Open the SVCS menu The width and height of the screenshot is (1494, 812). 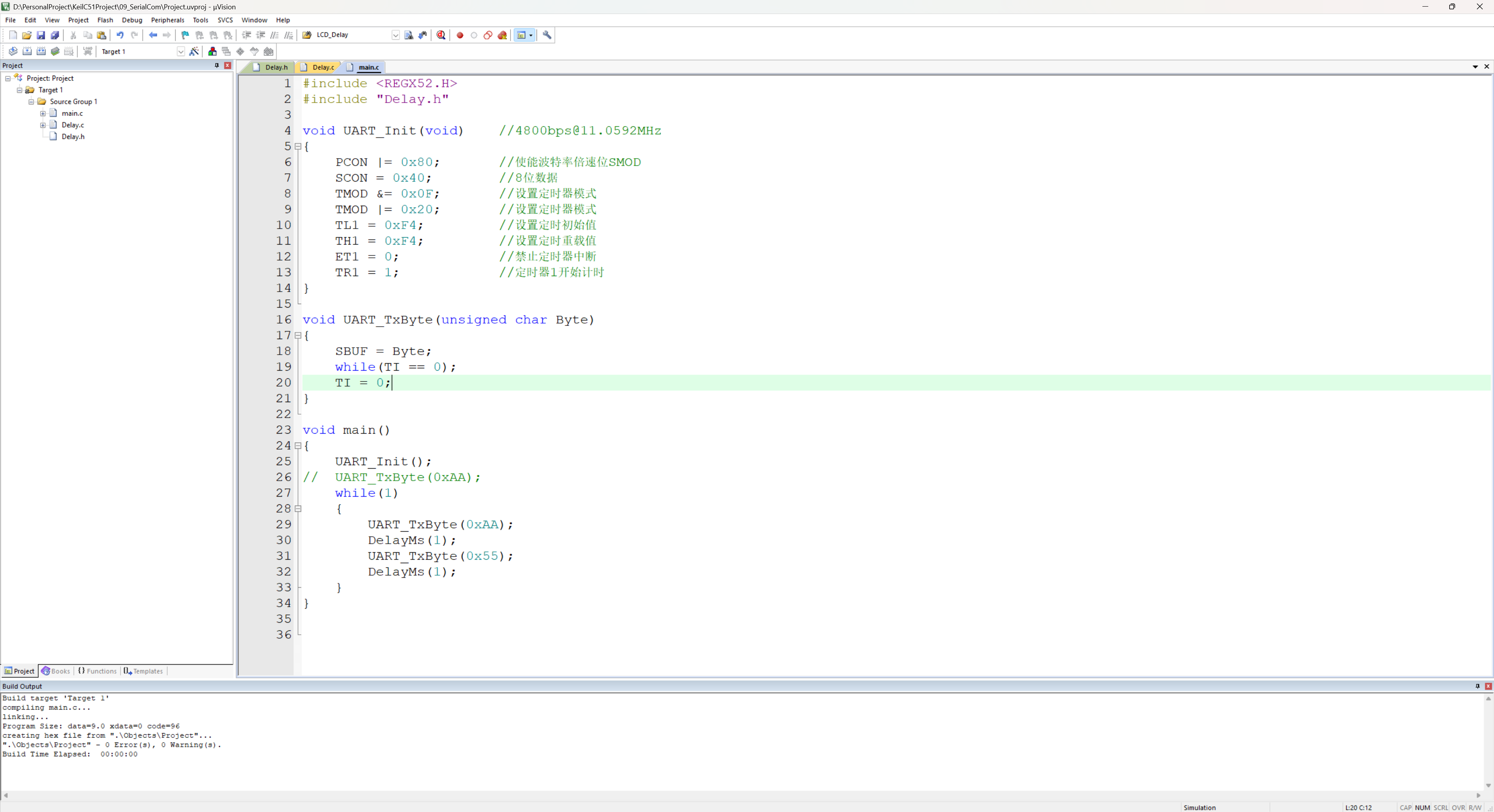(x=225, y=20)
